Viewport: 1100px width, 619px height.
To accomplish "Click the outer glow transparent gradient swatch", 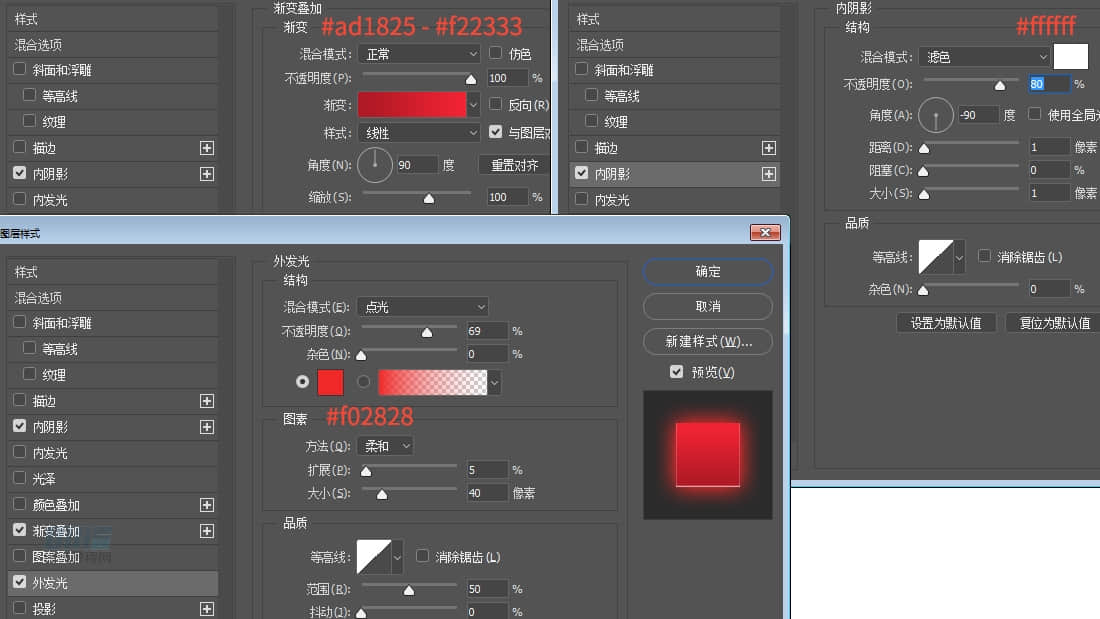I will click(x=433, y=382).
